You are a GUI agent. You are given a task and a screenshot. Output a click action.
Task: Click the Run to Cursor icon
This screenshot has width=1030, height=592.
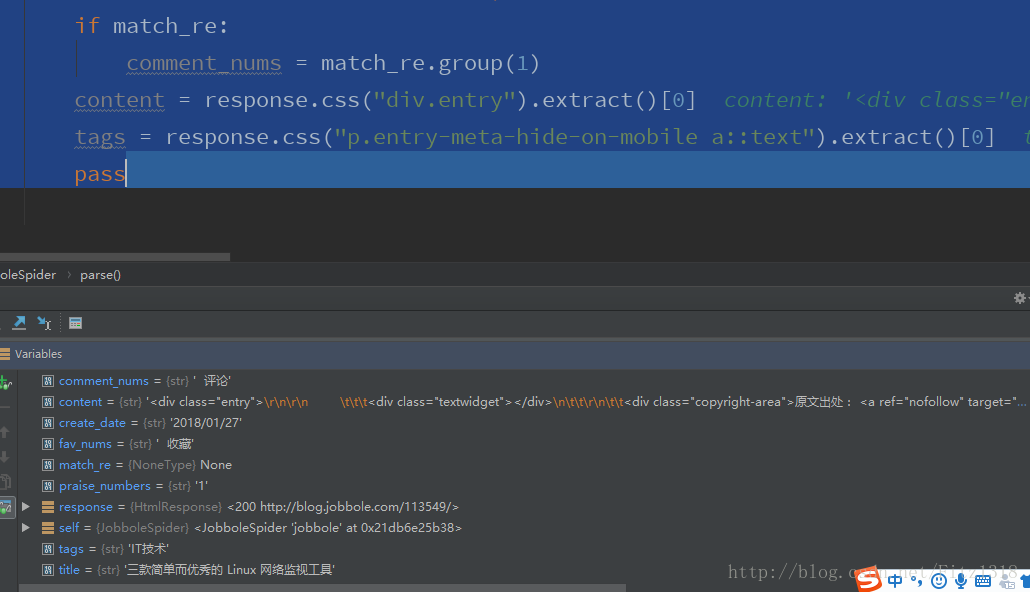[x=44, y=323]
